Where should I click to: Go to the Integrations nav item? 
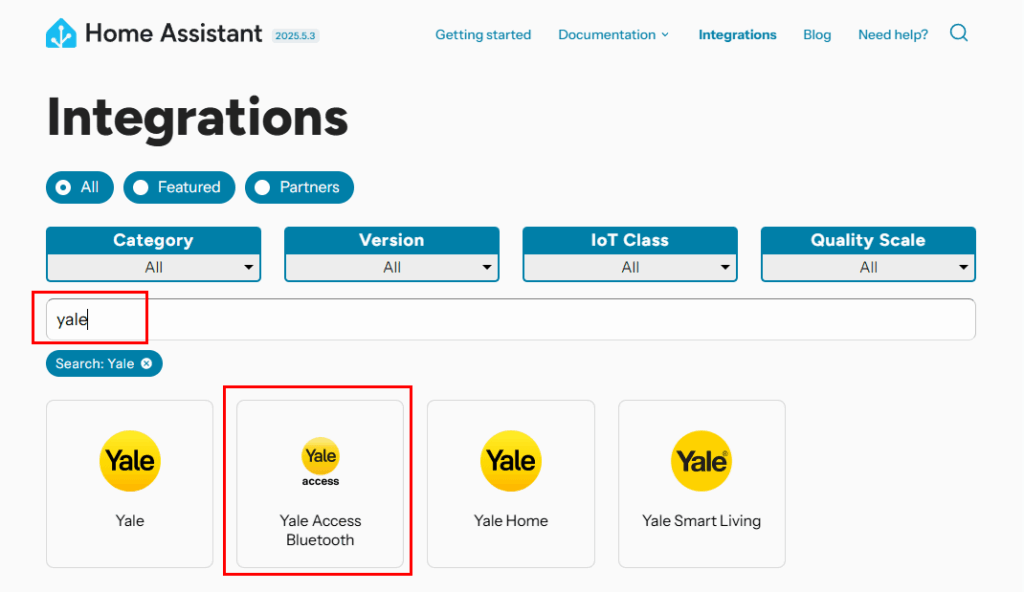tap(737, 35)
